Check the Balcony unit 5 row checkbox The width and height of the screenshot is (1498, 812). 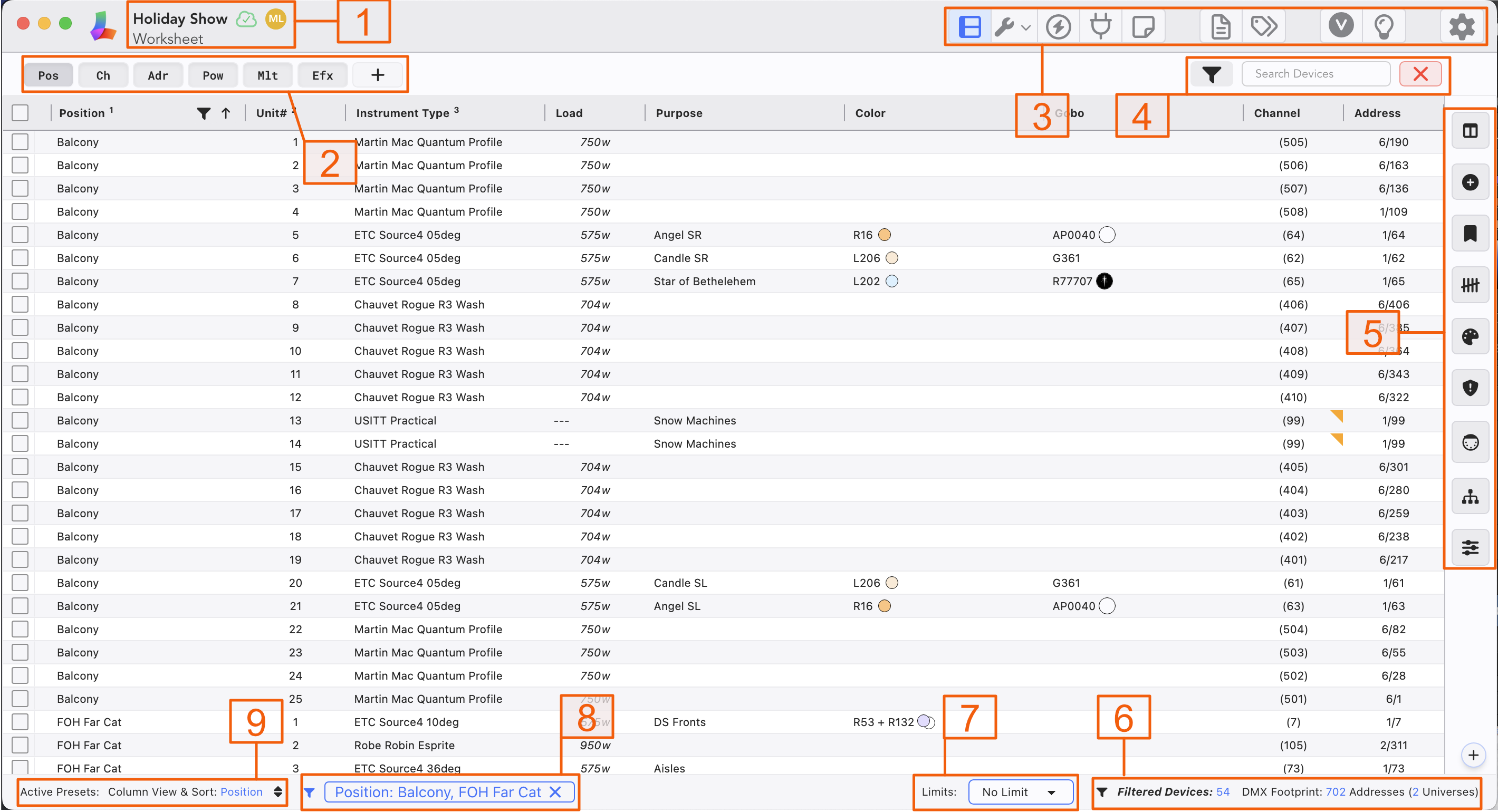[21, 235]
